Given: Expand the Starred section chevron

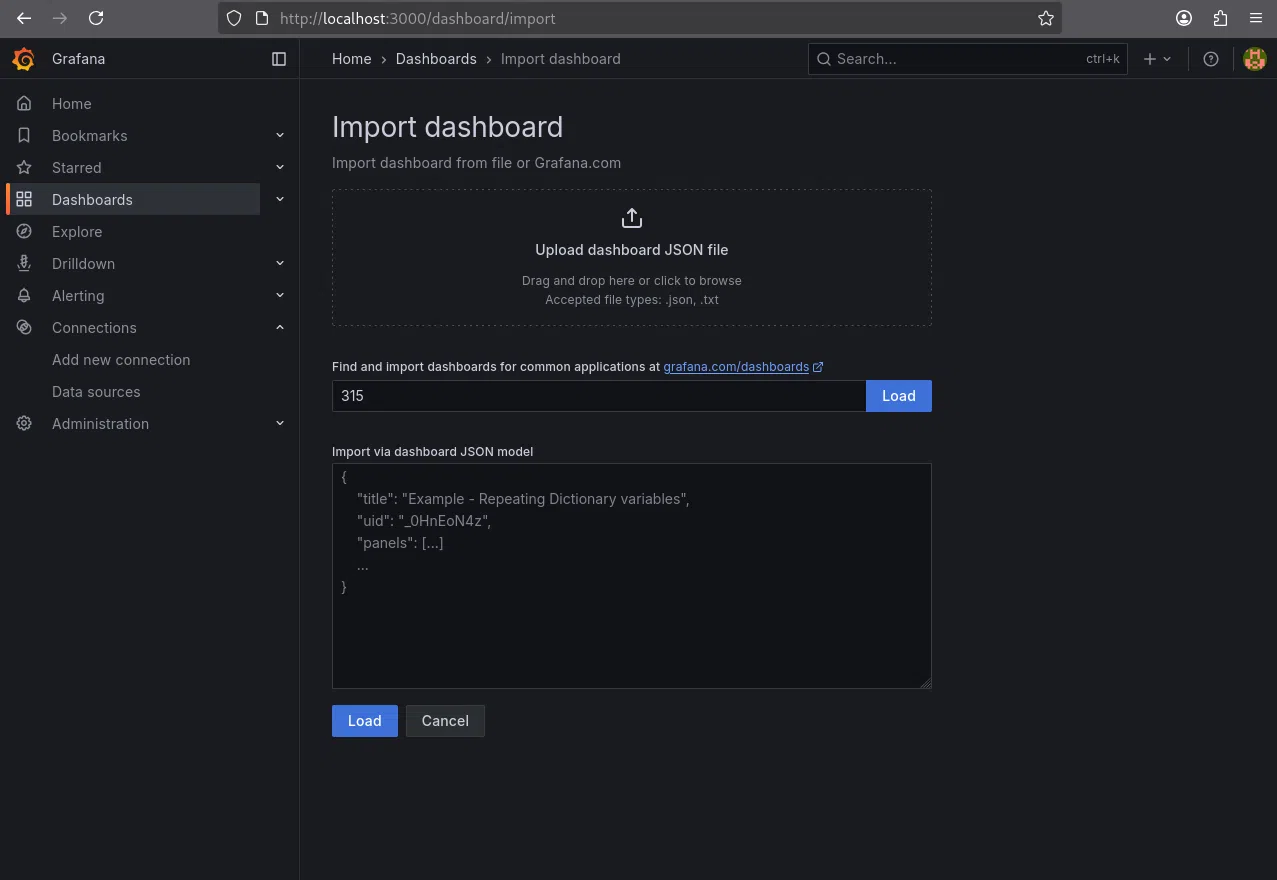Looking at the screenshot, I should click(280, 168).
